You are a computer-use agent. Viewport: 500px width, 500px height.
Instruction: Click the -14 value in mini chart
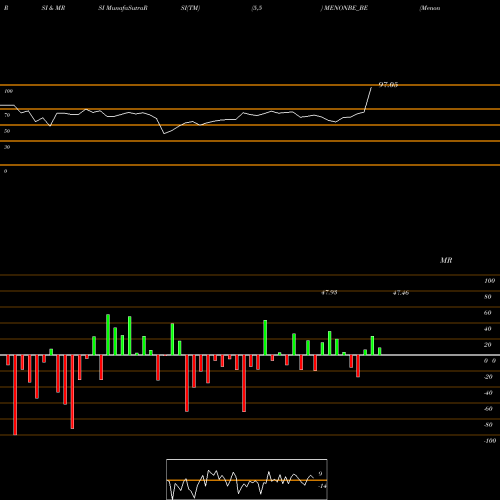322,486
